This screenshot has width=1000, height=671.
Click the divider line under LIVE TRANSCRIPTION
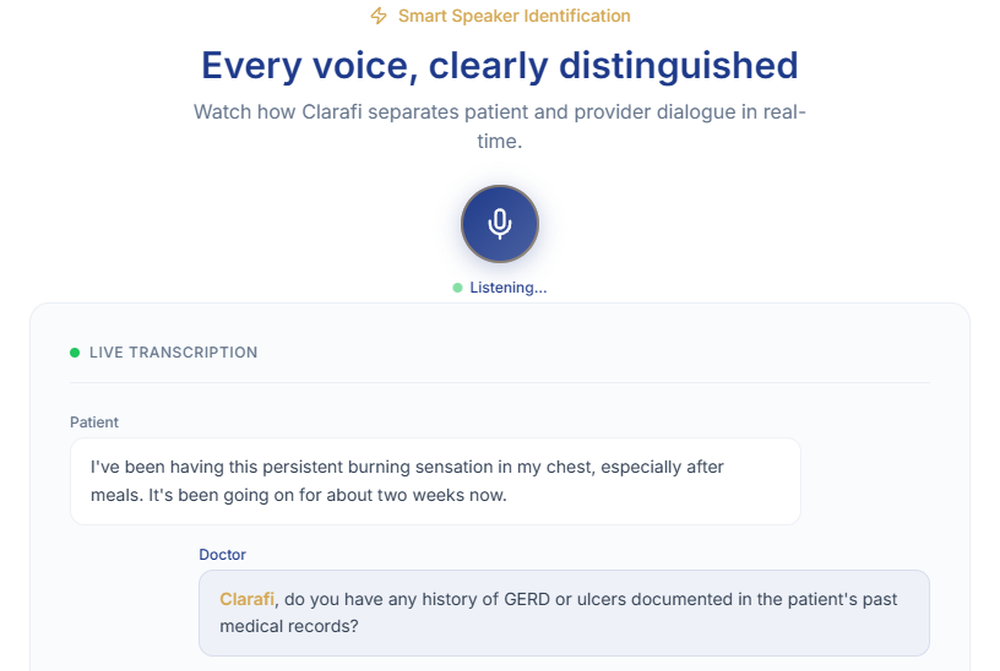[x=500, y=381]
